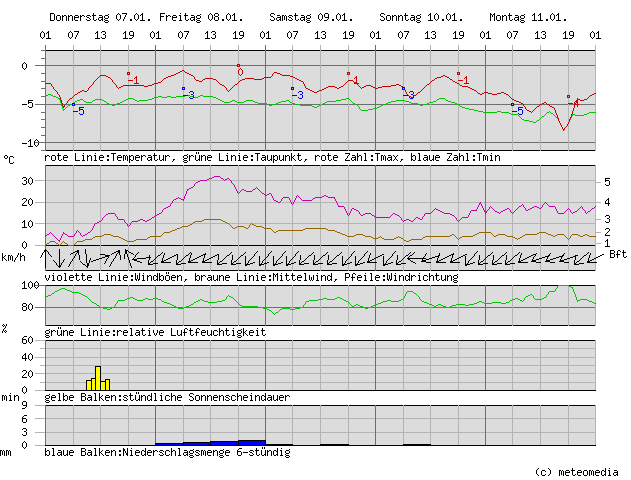Click the Montag 11.01. day header
The height and width of the screenshot is (480, 631).
click(x=528, y=18)
